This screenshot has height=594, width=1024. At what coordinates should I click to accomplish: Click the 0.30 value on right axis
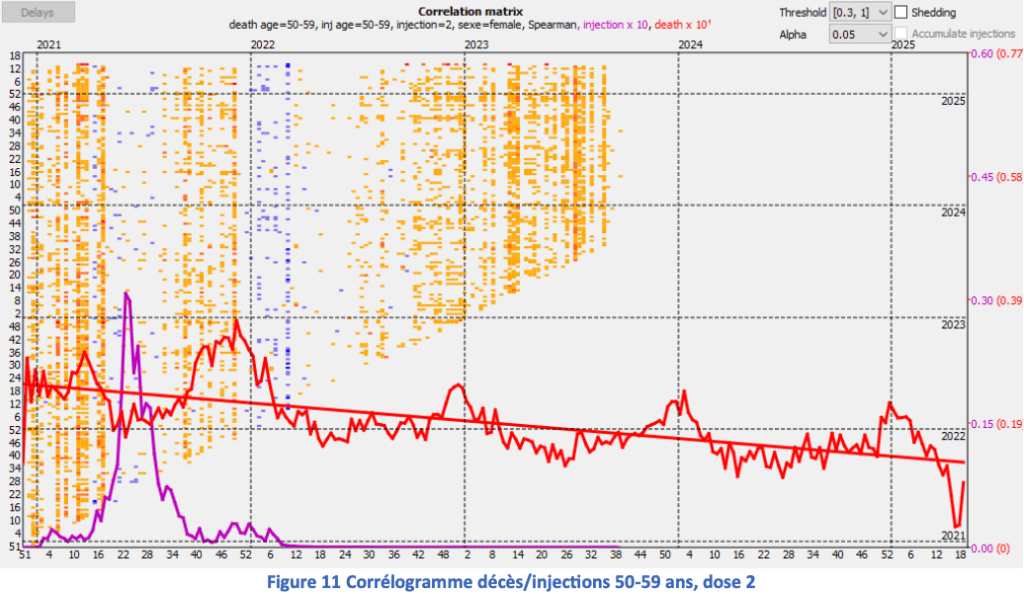(985, 300)
